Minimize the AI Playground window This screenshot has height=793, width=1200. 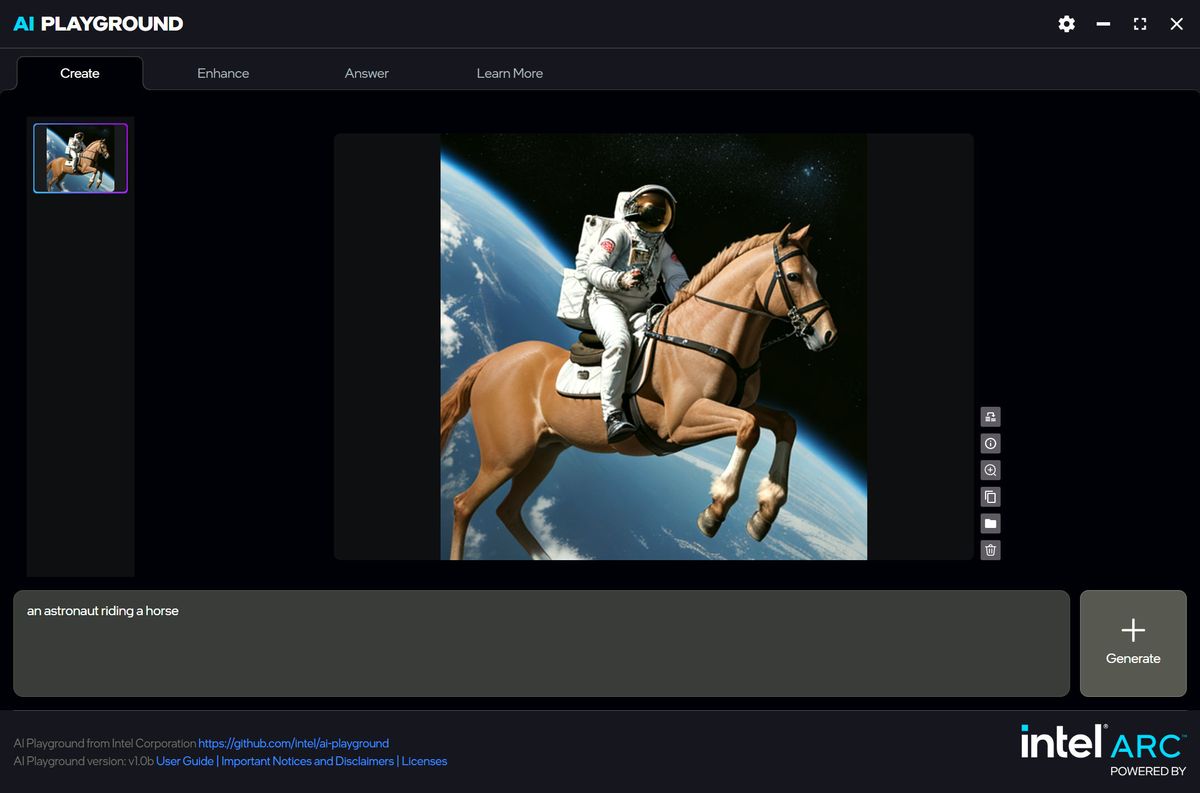(x=1103, y=24)
